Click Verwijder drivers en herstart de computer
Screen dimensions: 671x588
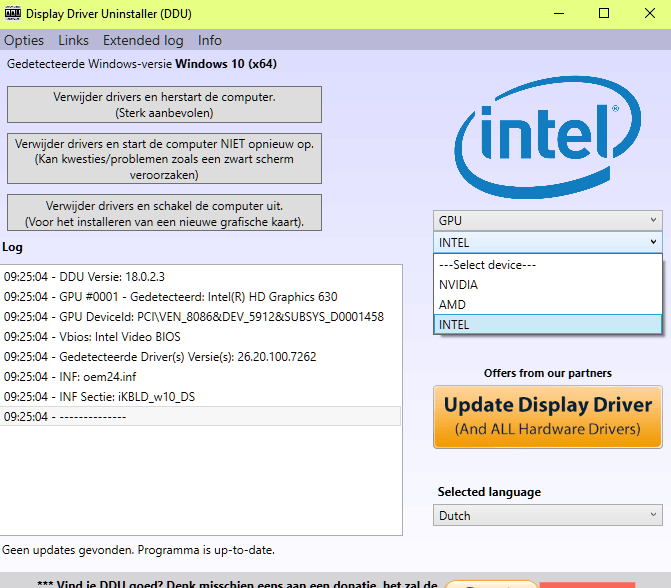point(164,104)
